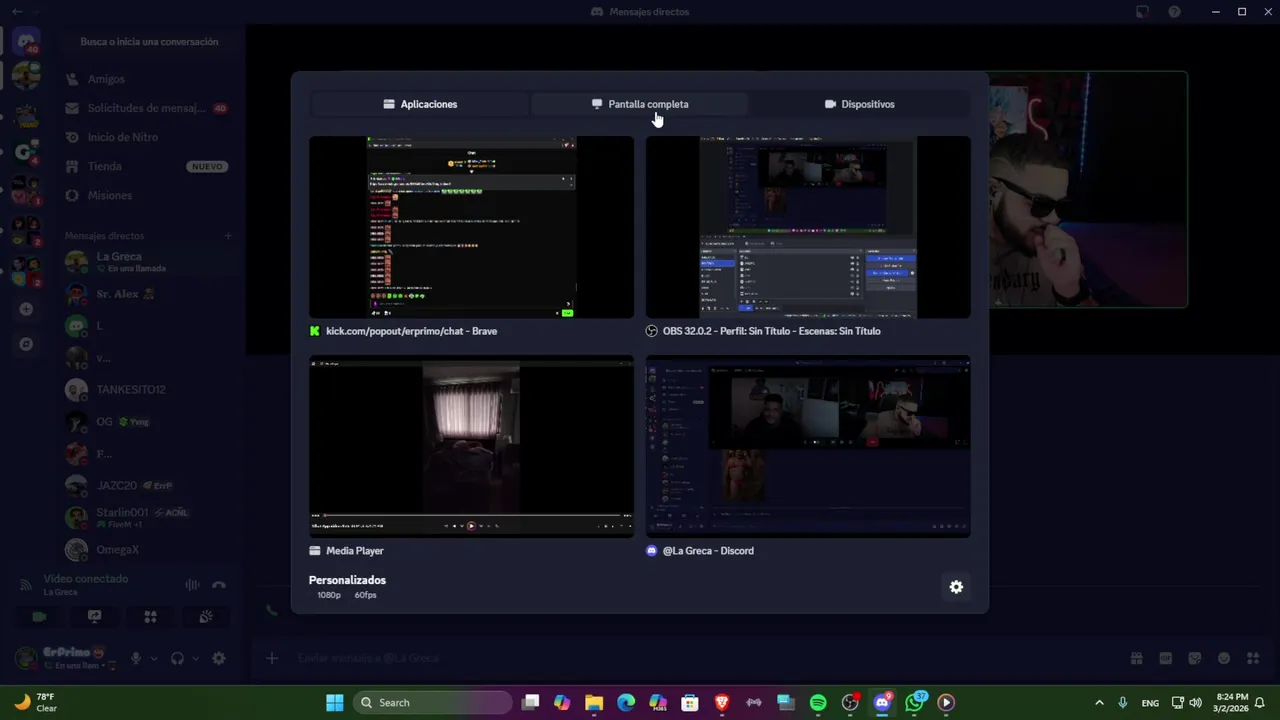Switch to the Aplicaciones tab
The image size is (1280, 720).
pyautogui.click(x=420, y=104)
